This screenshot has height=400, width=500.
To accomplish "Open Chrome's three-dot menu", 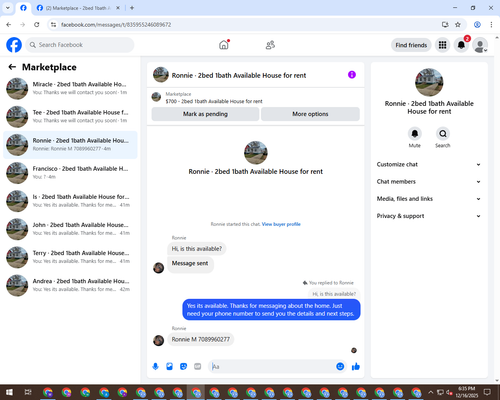I will 491,25.
